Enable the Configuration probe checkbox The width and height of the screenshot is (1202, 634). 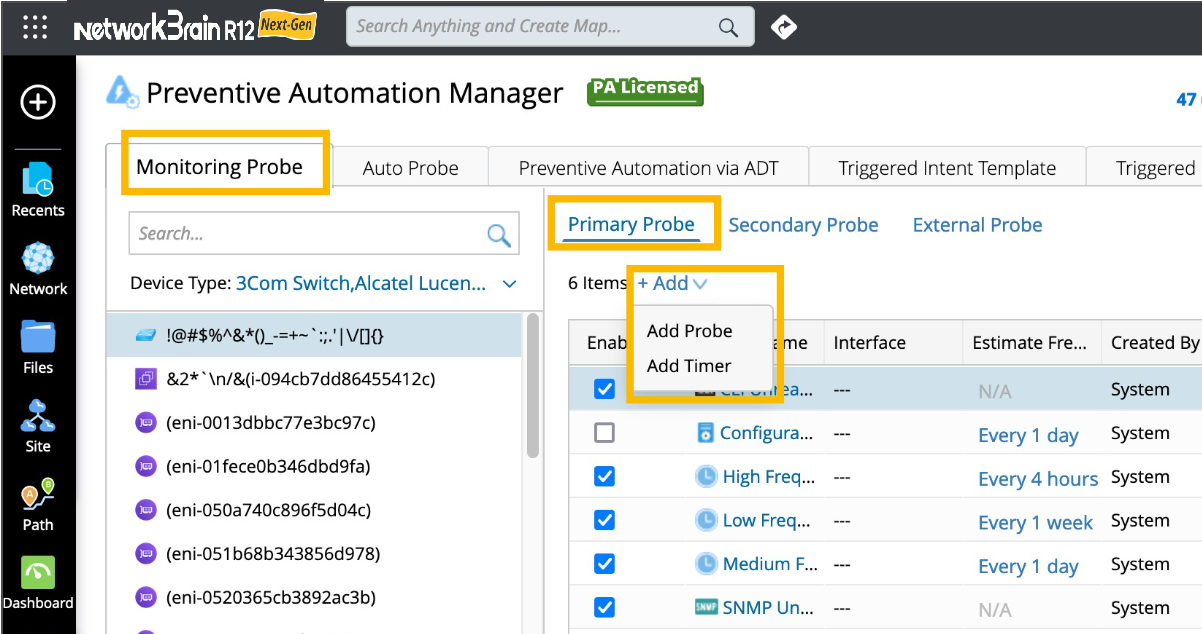pyautogui.click(x=604, y=433)
